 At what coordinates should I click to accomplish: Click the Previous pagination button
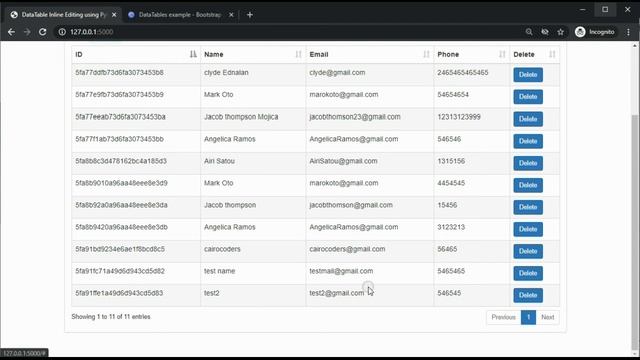tap(503, 317)
